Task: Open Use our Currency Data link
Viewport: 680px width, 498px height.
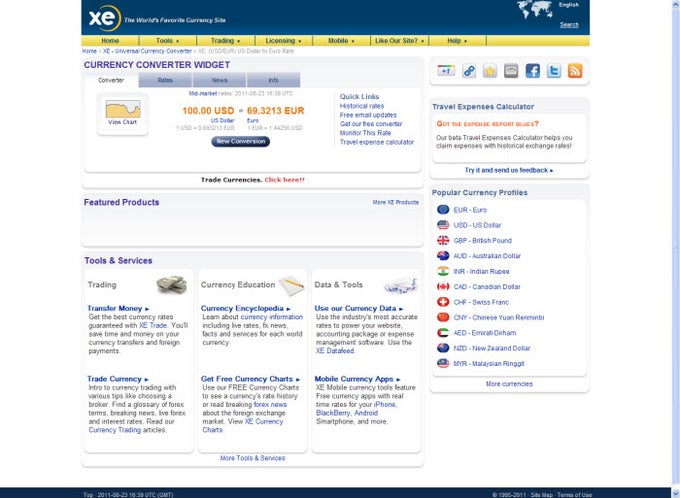Action: (359, 308)
